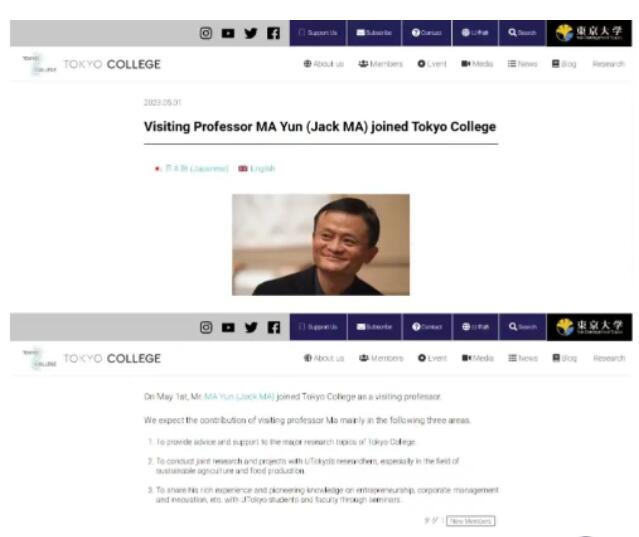Click the upper header's Search magnifier button
The image size is (639, 537).
tap(522, 33)
